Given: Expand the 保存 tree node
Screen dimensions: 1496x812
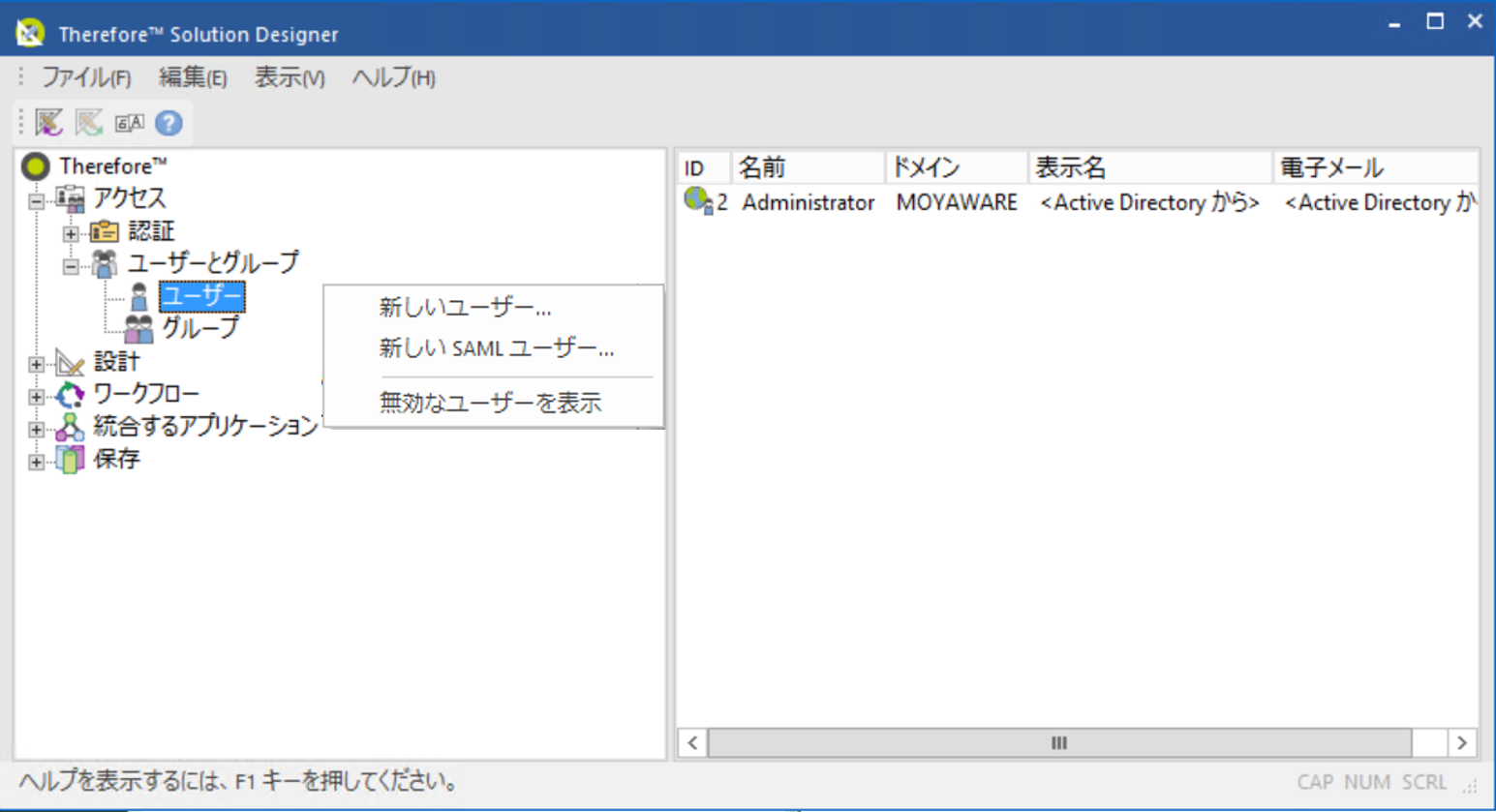Looking at the screenshot, I should pos(36,462).
